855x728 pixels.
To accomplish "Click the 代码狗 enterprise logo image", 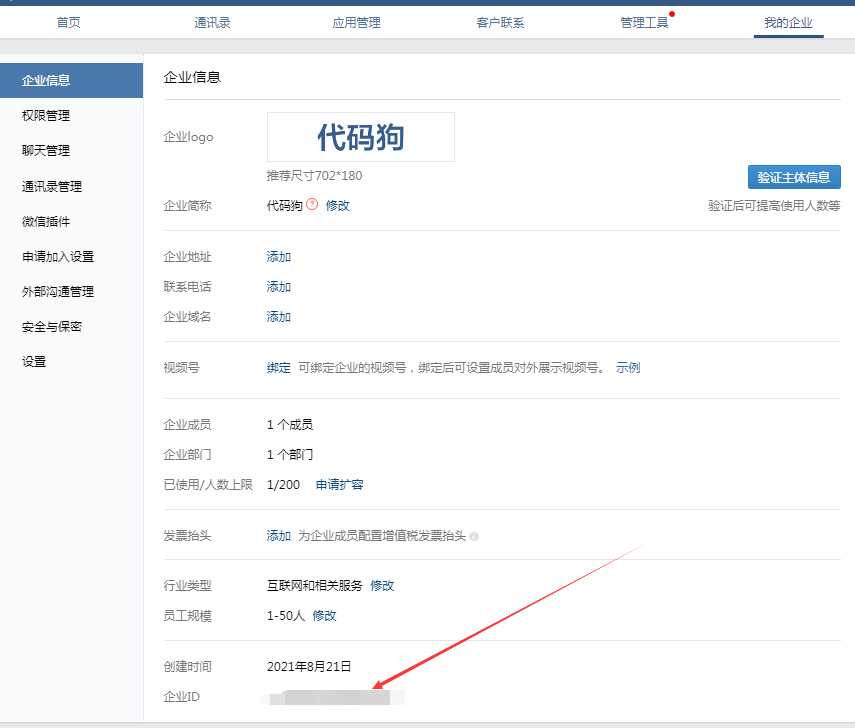I will point(360,137).
